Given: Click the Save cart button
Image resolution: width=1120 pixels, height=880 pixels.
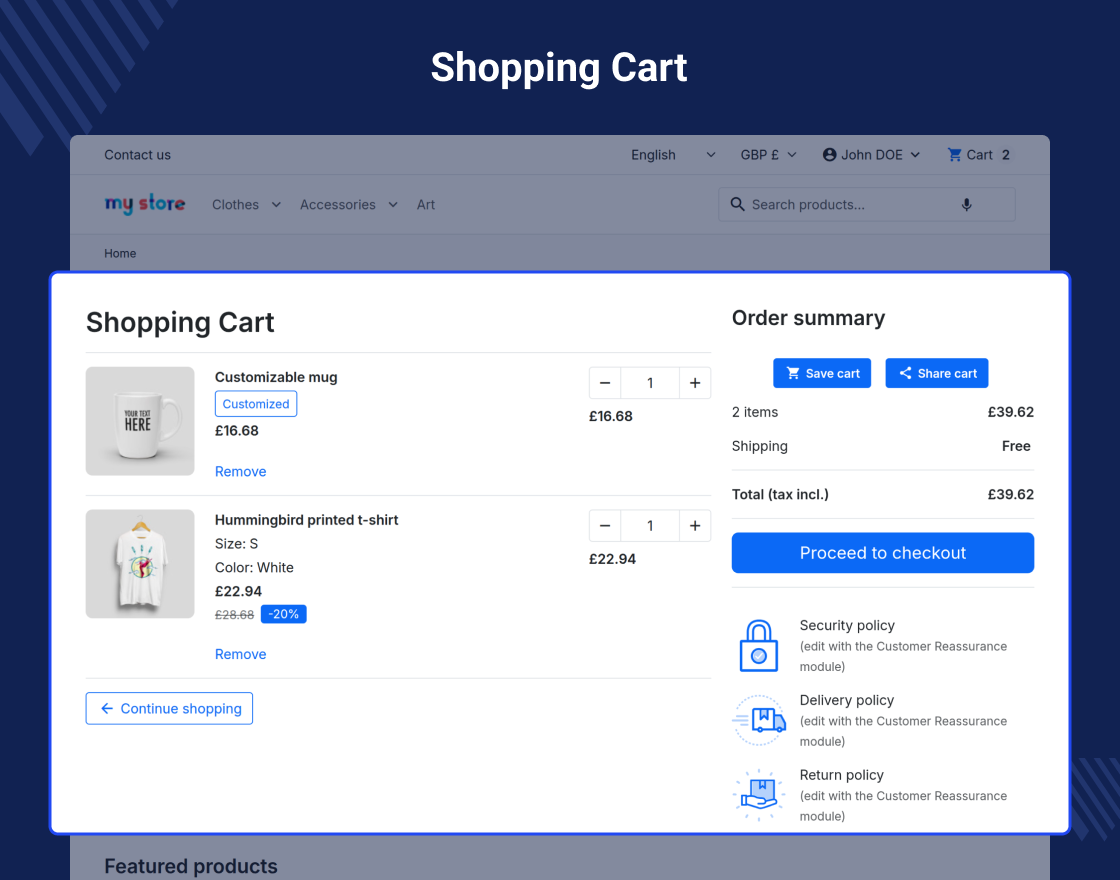Looking at the screenshot, I should pos(822,374).
